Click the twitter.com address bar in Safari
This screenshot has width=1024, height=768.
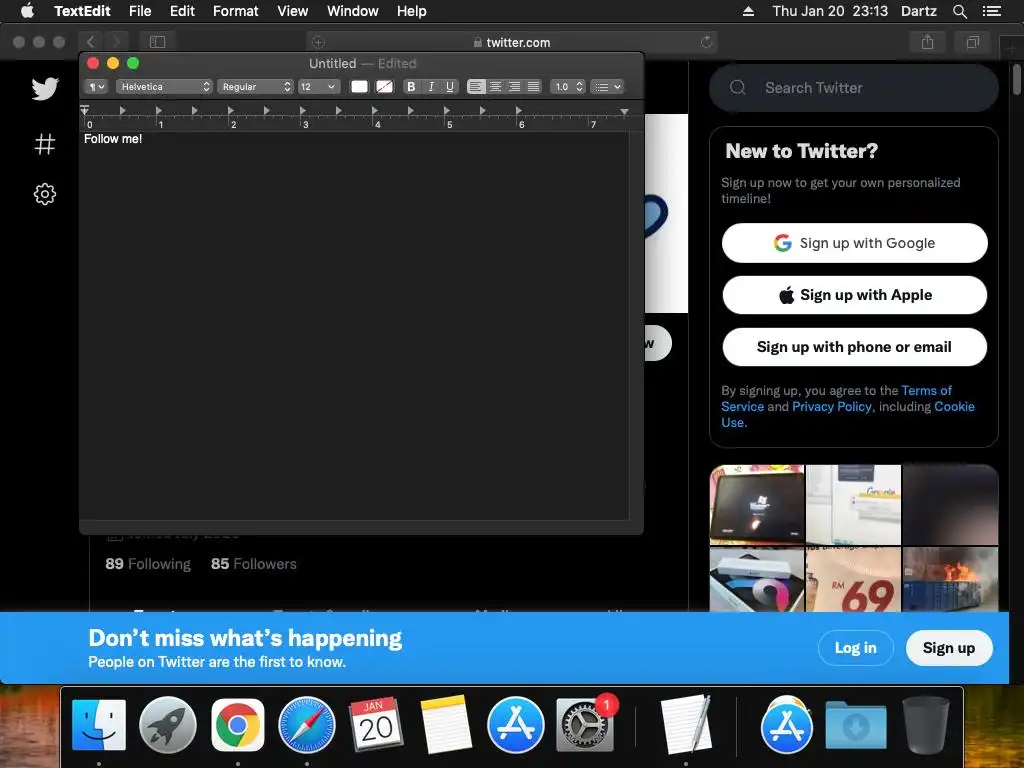point(512,42)
